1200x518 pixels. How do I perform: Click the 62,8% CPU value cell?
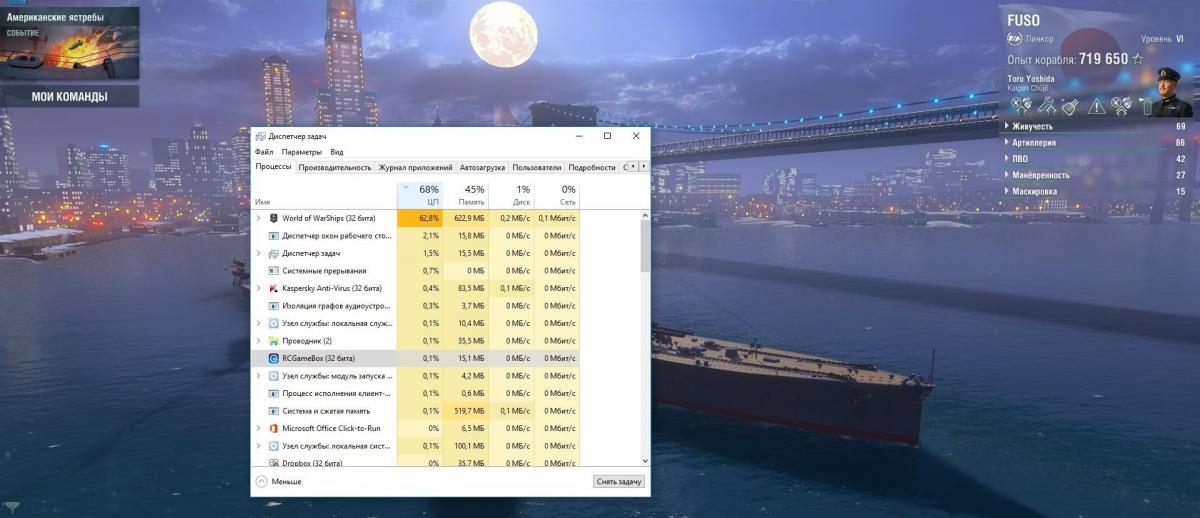419,217
